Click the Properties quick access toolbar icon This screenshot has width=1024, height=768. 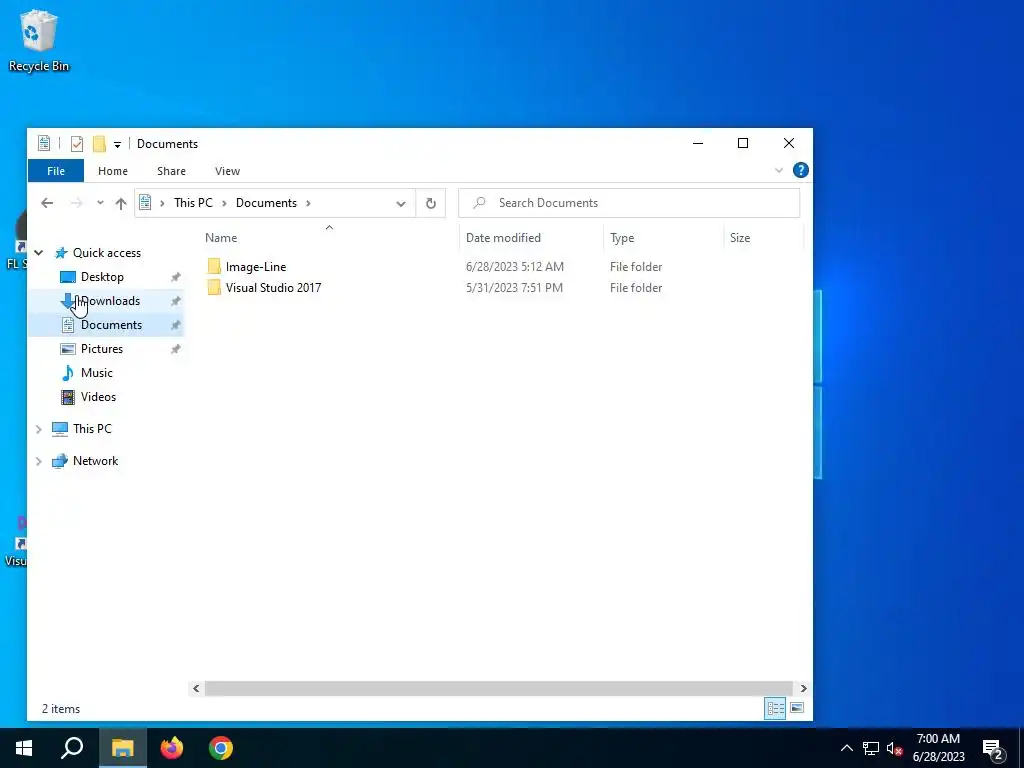click(77, 144)
